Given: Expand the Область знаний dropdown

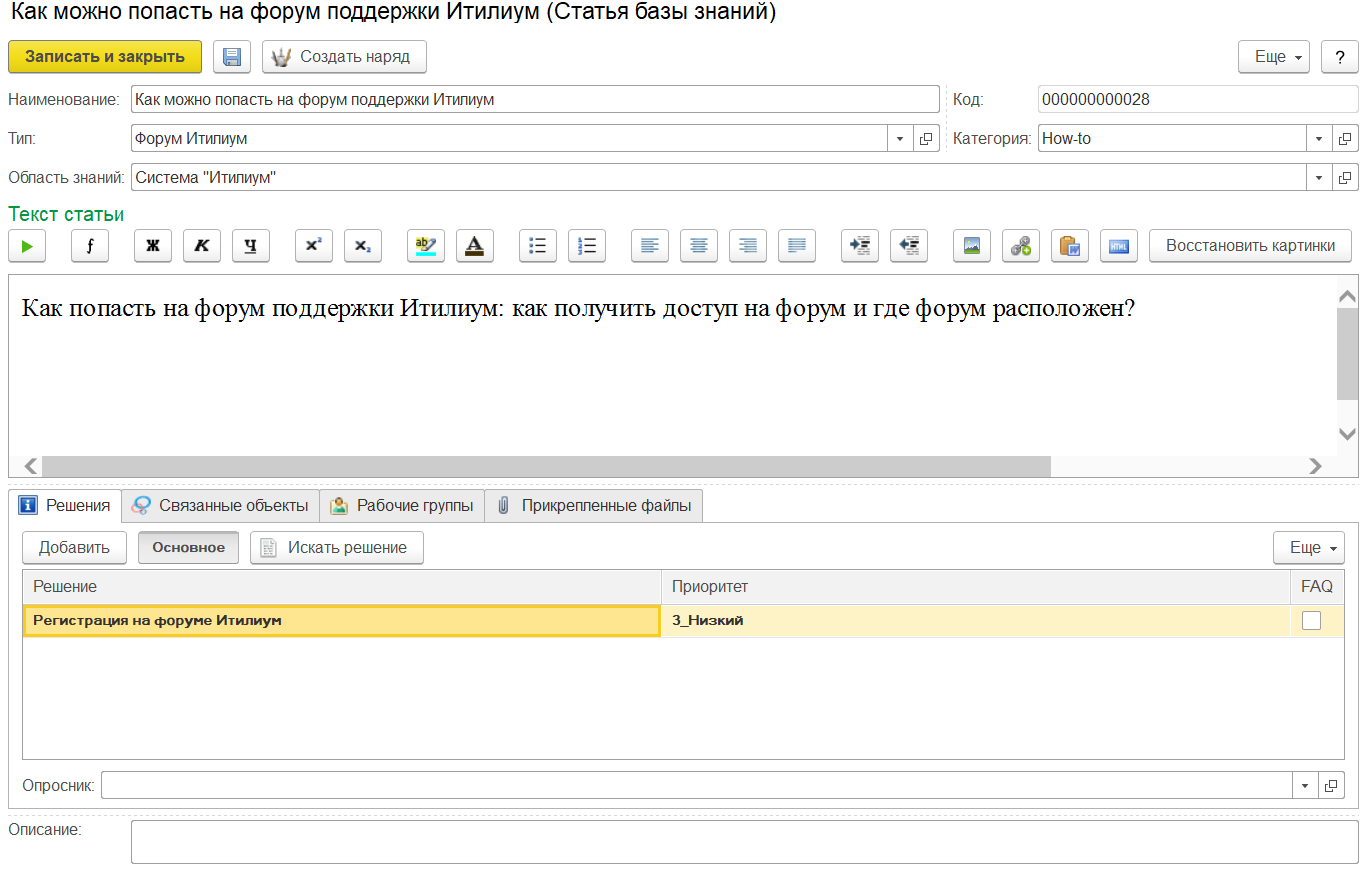Looking at the screenshot, I should pos(1319,178).
